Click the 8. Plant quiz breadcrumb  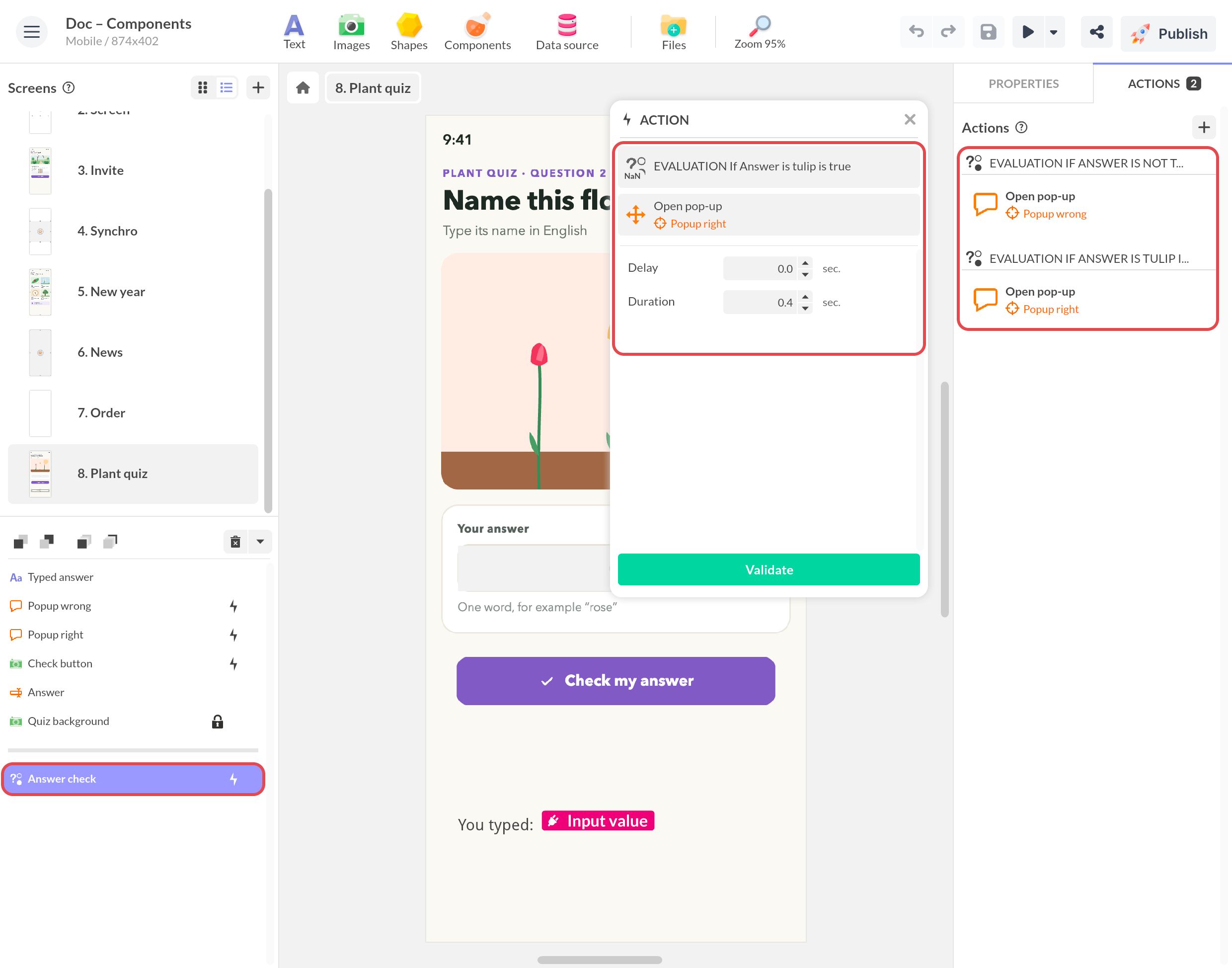coord(373,88)
